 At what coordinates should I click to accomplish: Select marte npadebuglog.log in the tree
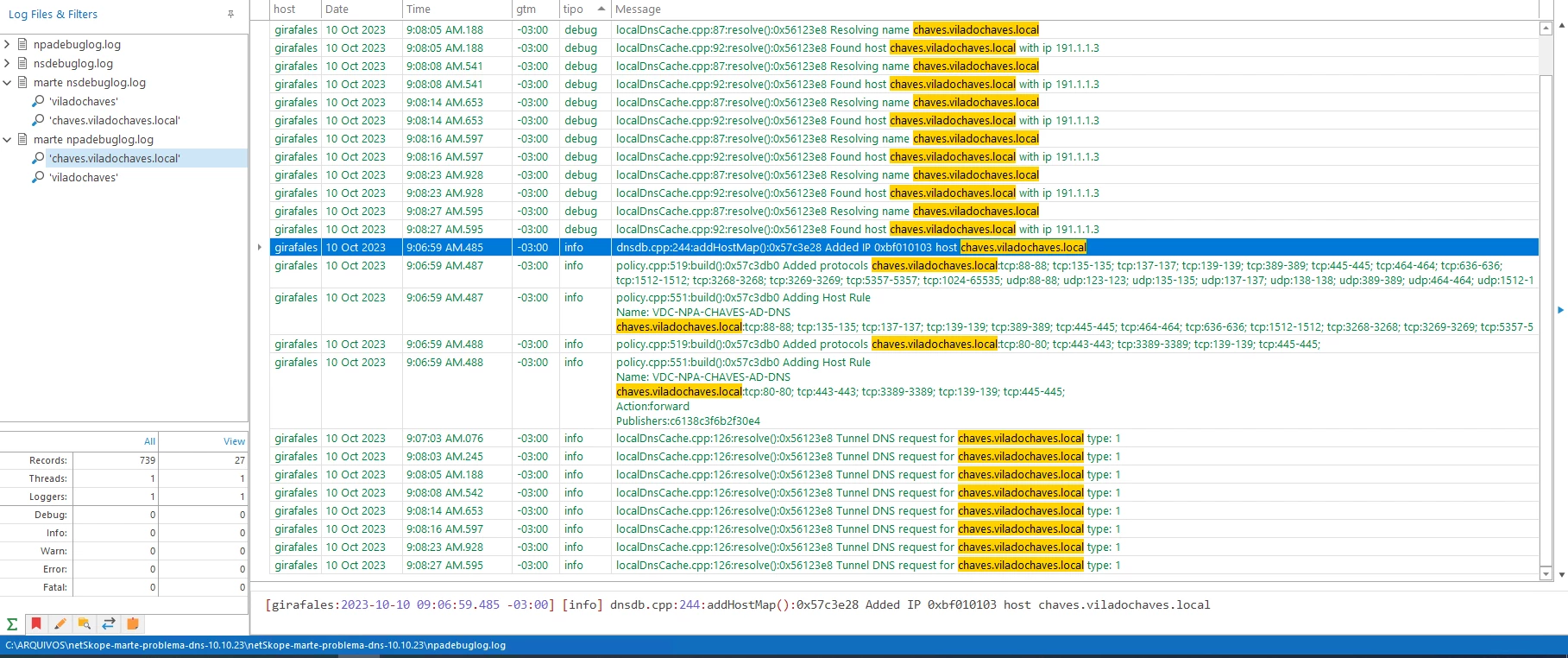pos(93,139)
